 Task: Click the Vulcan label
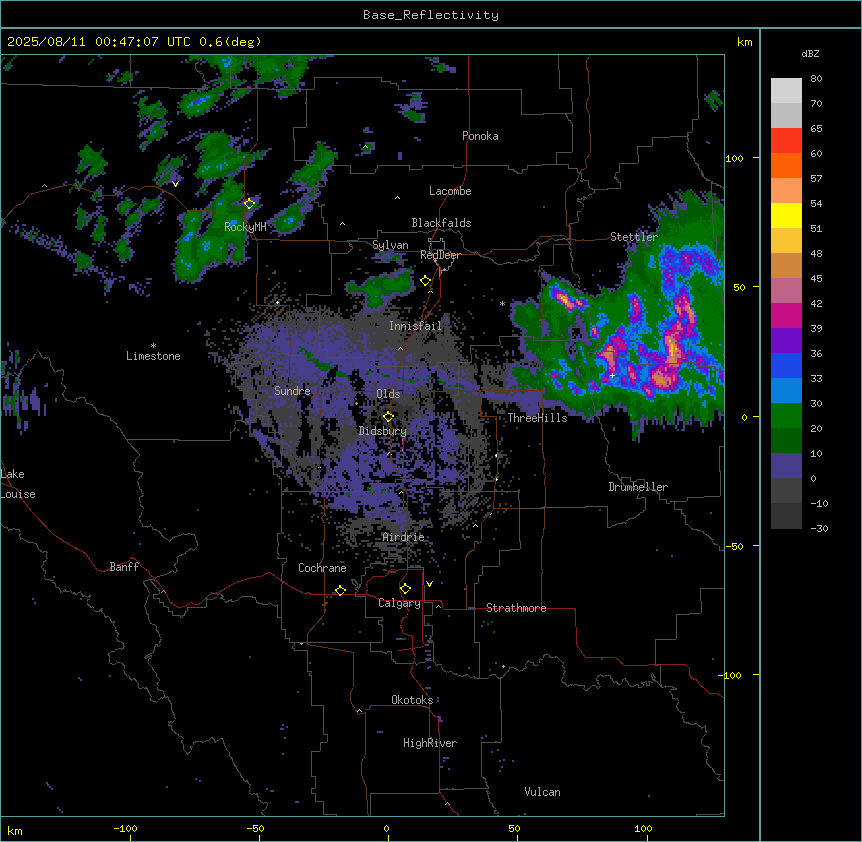543,792
